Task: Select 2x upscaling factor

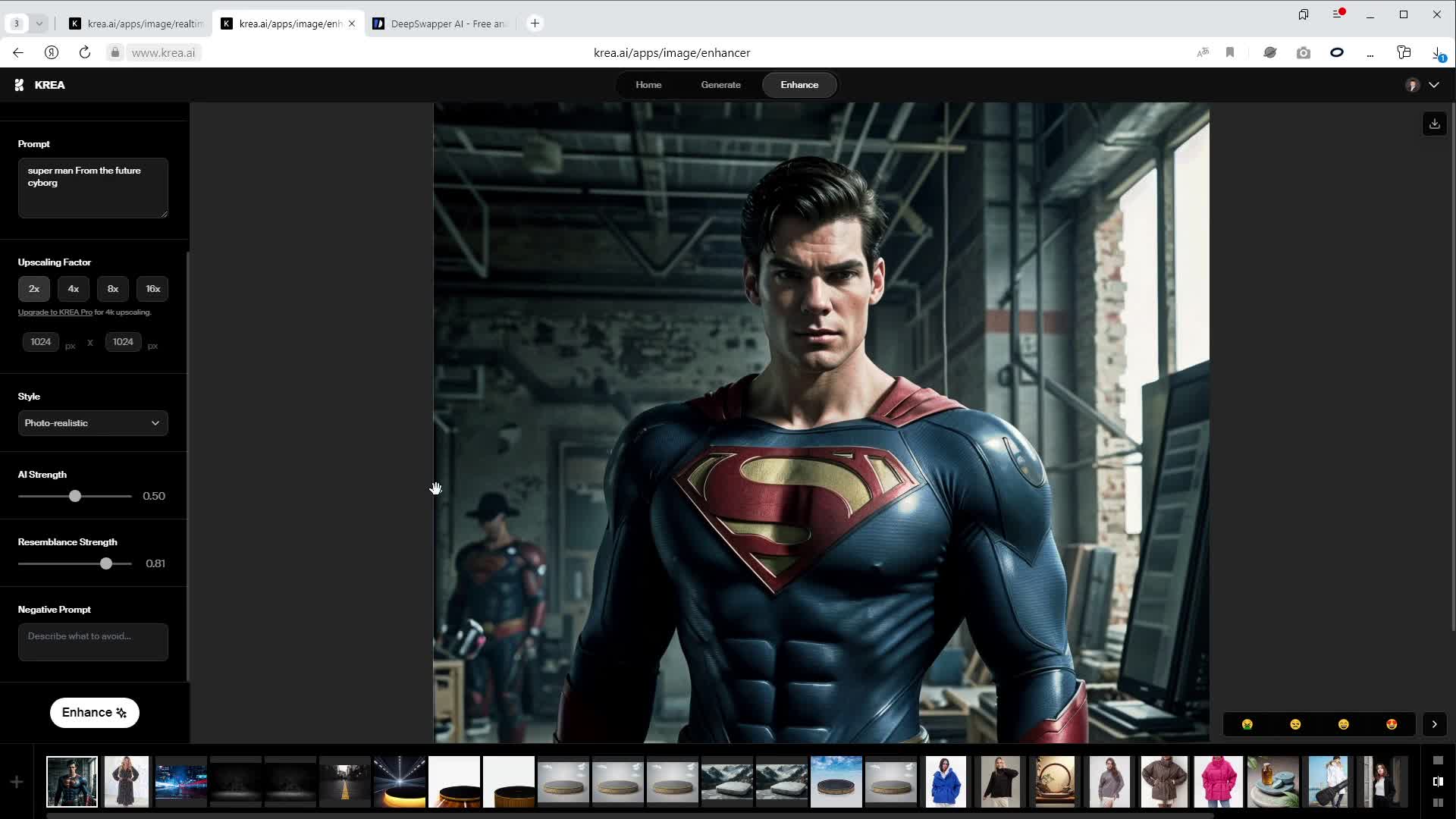Action: click(34, 289)
